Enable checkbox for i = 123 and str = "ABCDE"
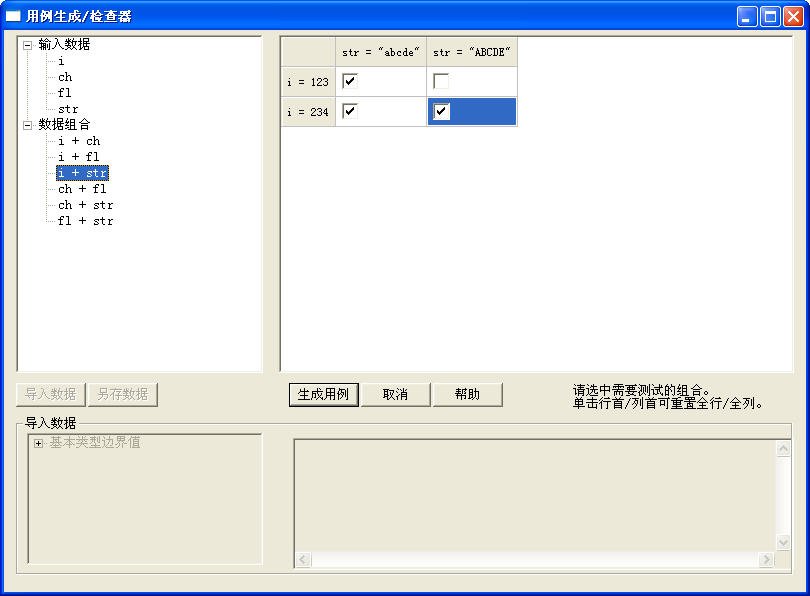Viewport: 810px width, 596px height. [x=441, y=81]
